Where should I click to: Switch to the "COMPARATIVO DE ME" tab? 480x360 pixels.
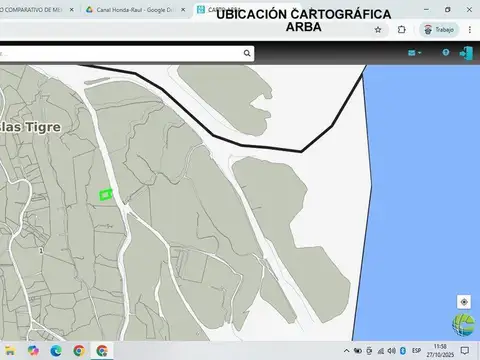coord(32,10)
